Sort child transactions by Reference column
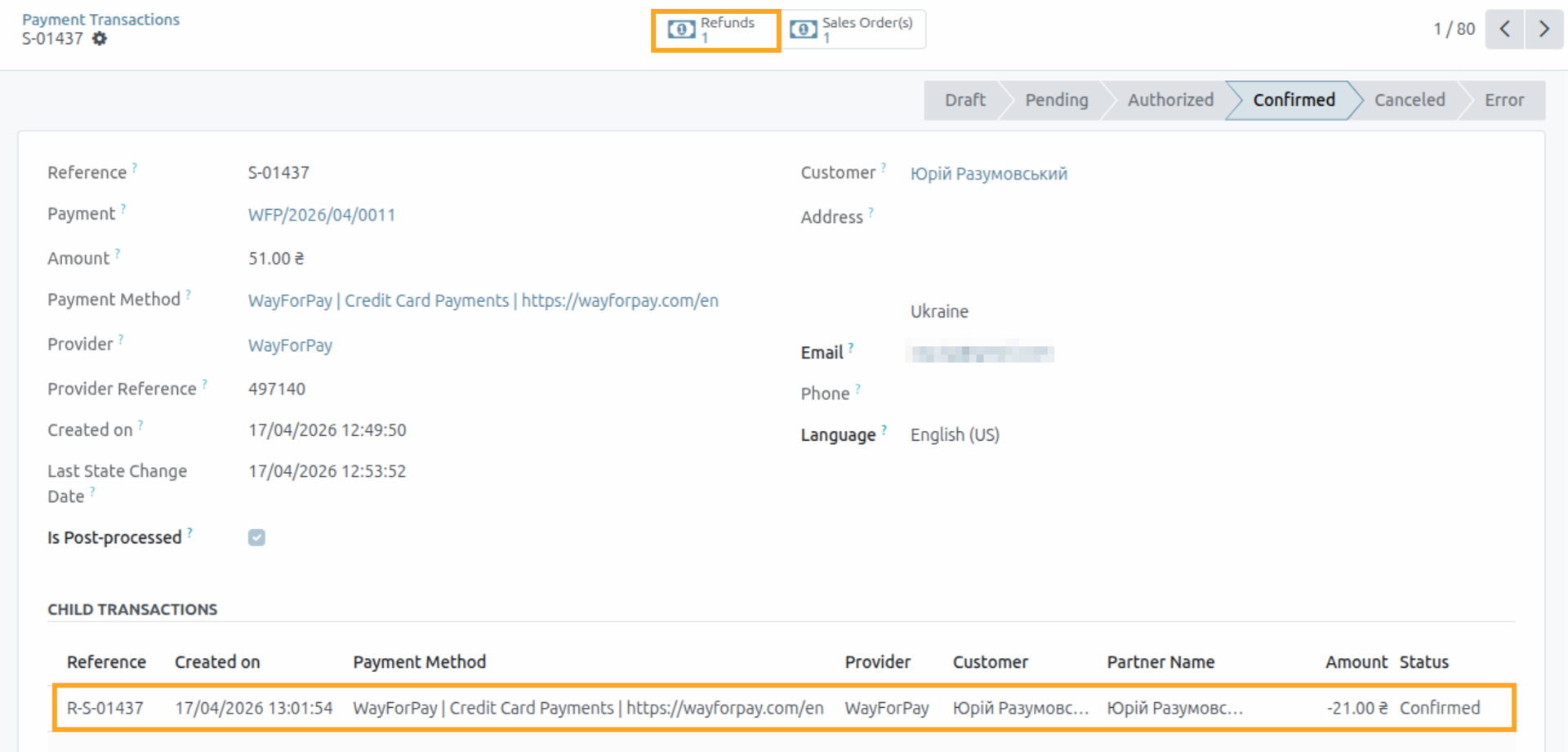Viewport: 1568px width, 752px height. tap(106, 662)
